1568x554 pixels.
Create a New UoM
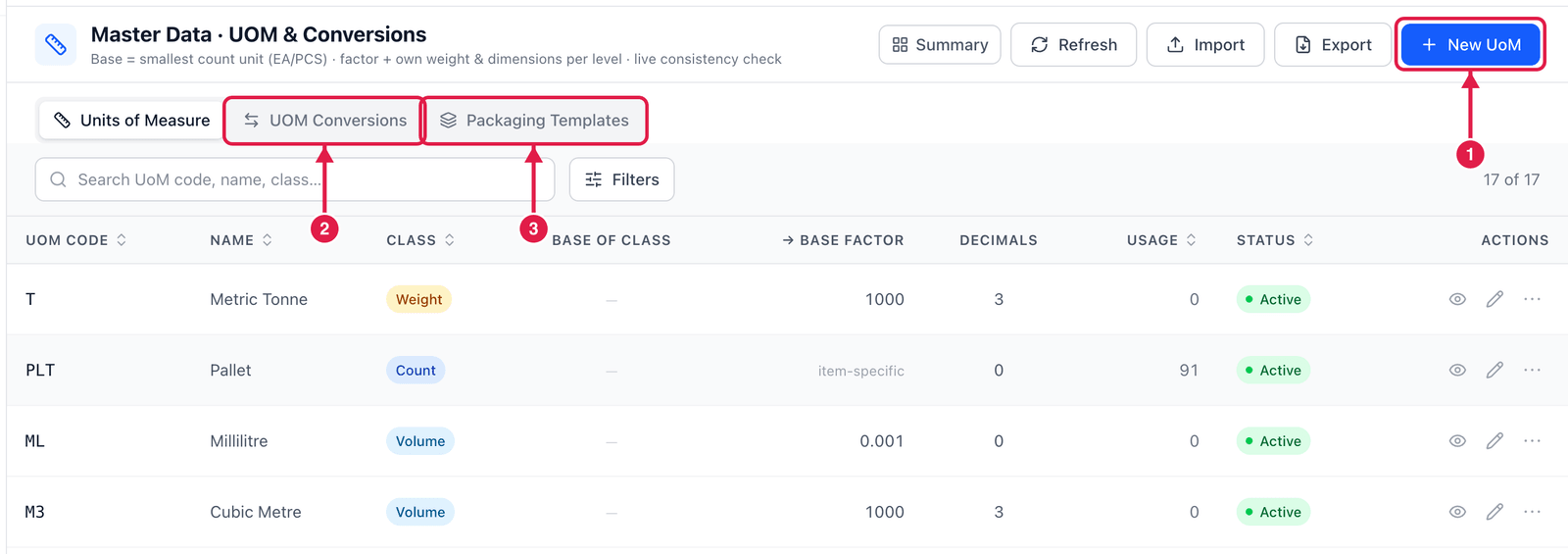(x=1470, y=45)
